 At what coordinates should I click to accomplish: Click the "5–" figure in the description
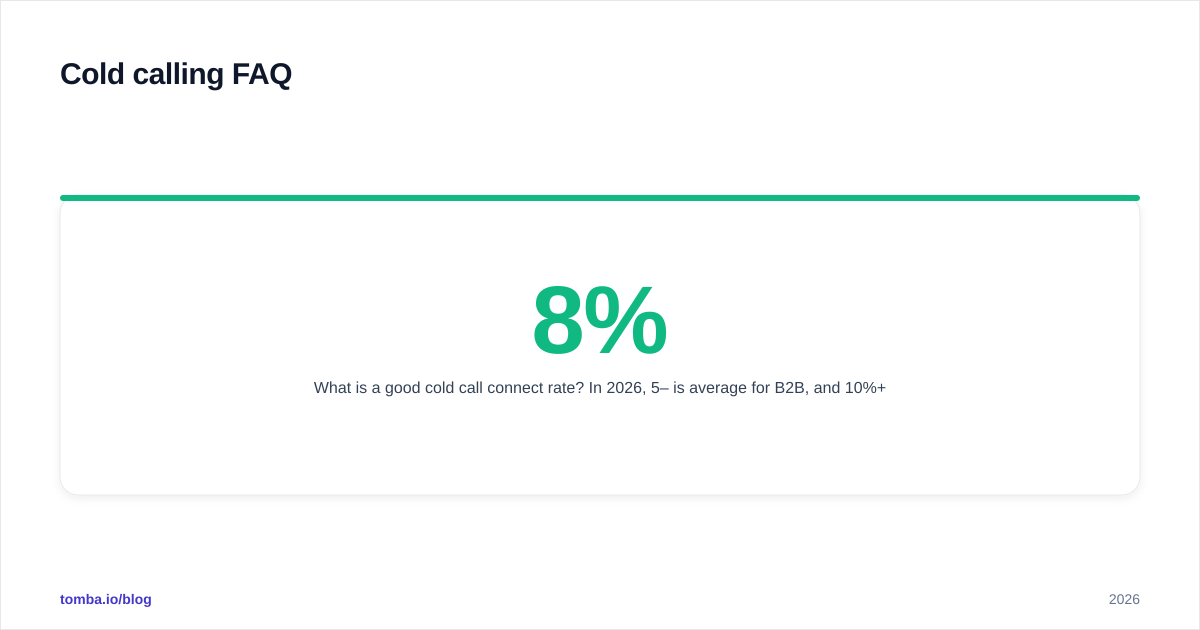click(660, 388)
